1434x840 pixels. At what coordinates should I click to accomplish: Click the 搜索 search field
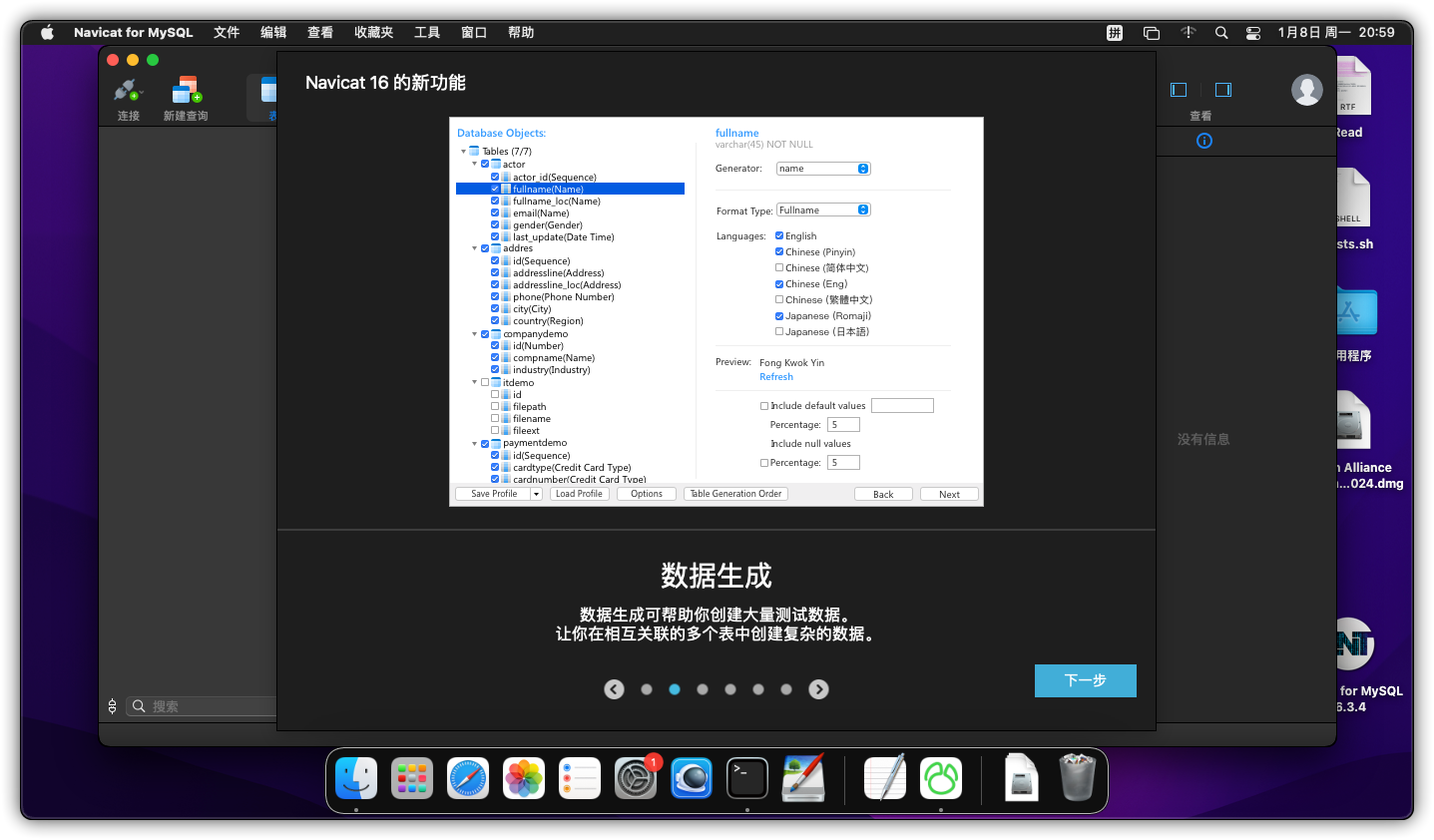(x=203, y=706)
